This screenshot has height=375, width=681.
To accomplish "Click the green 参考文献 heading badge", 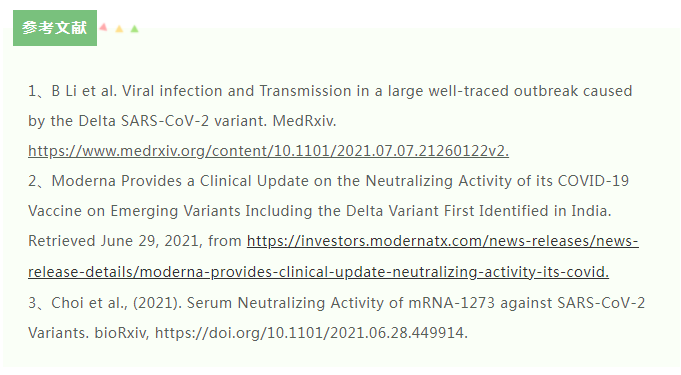I will 55,28.
